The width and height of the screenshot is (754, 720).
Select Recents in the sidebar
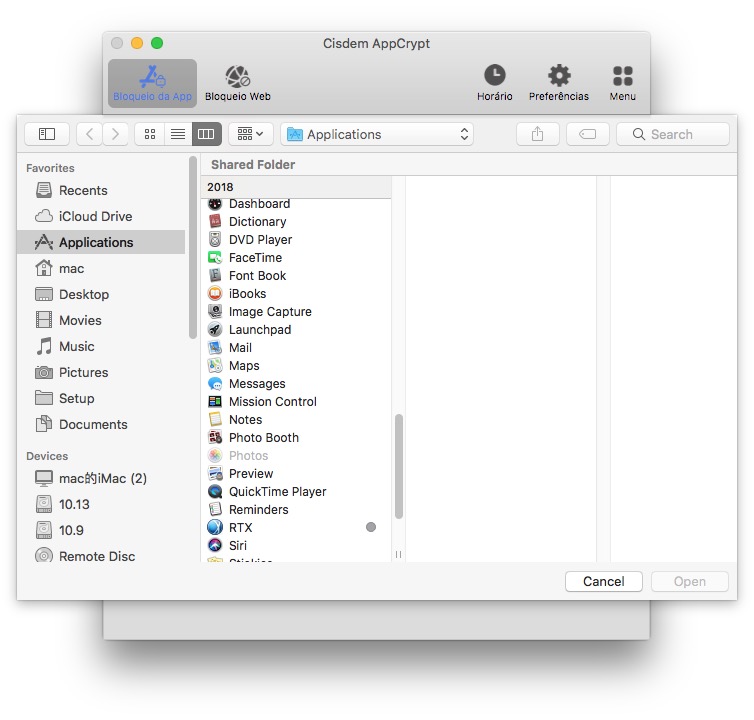point(102,190)
